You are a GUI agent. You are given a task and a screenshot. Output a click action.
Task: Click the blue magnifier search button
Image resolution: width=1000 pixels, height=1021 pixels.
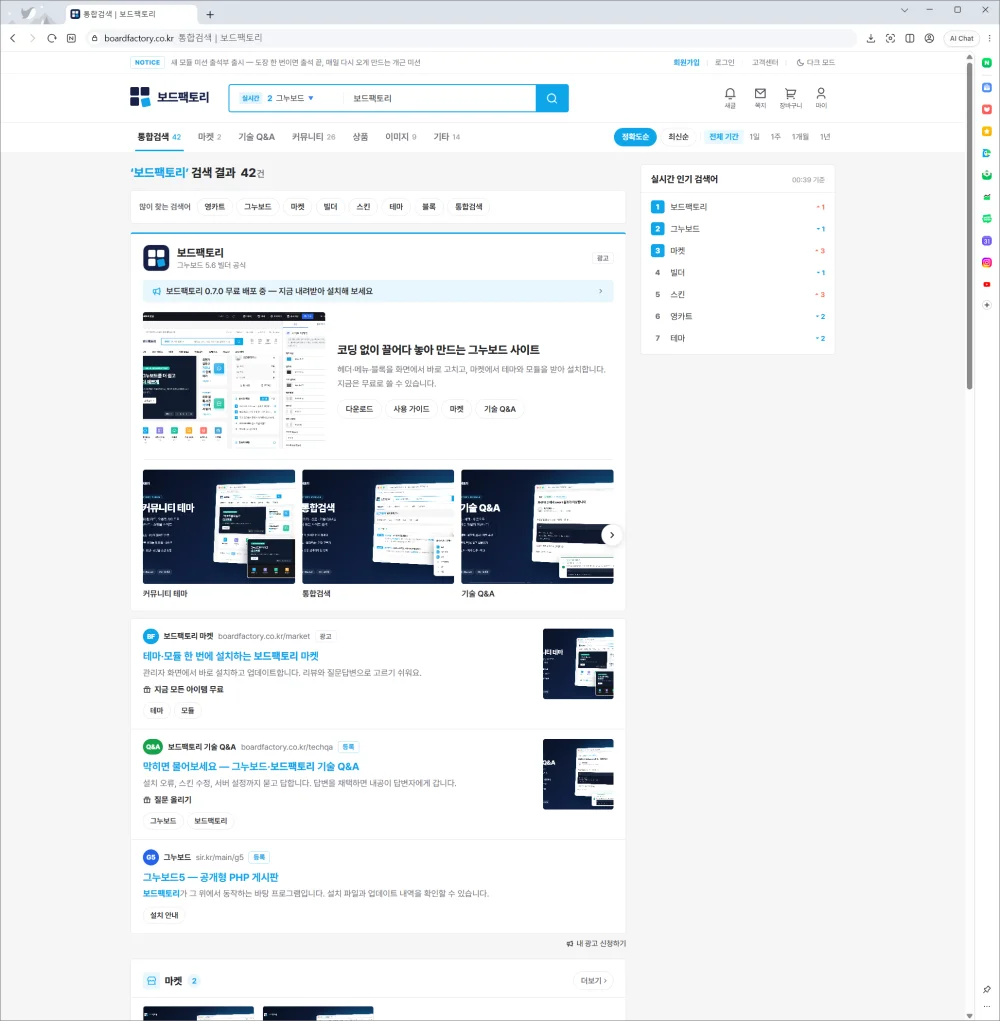tap(552, 98)
